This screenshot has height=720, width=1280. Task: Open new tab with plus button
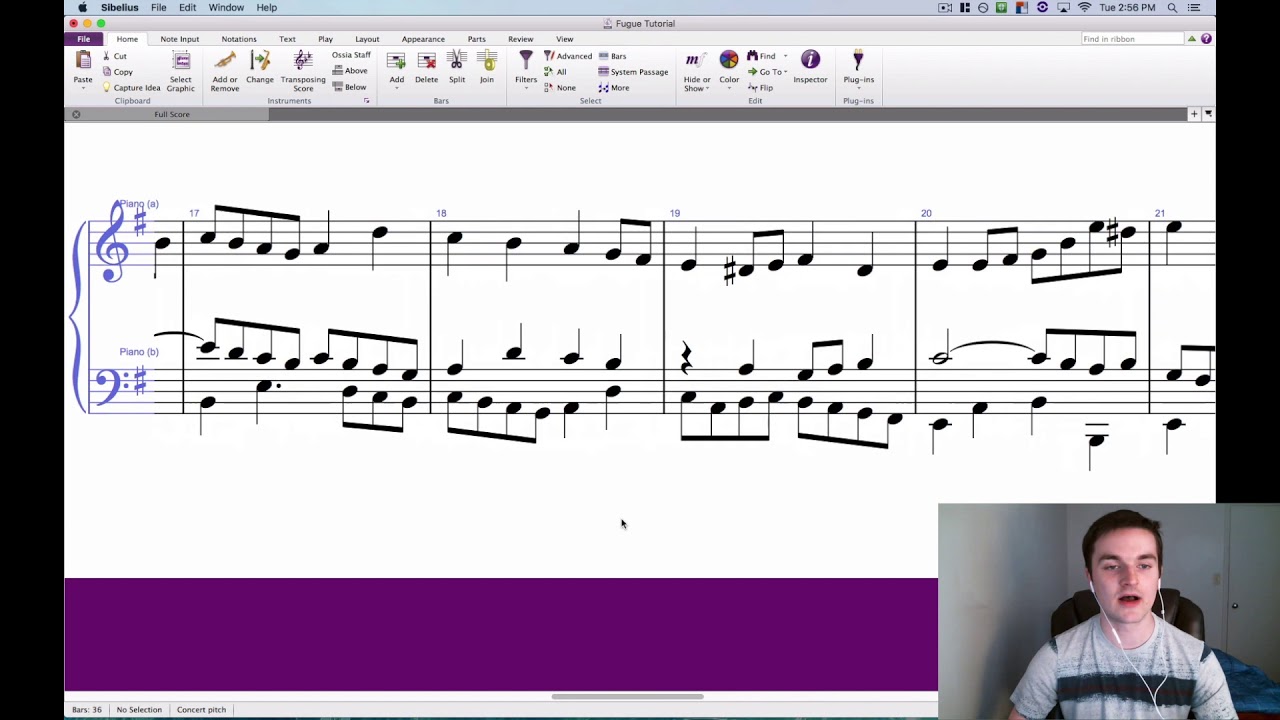(1194, 114)
